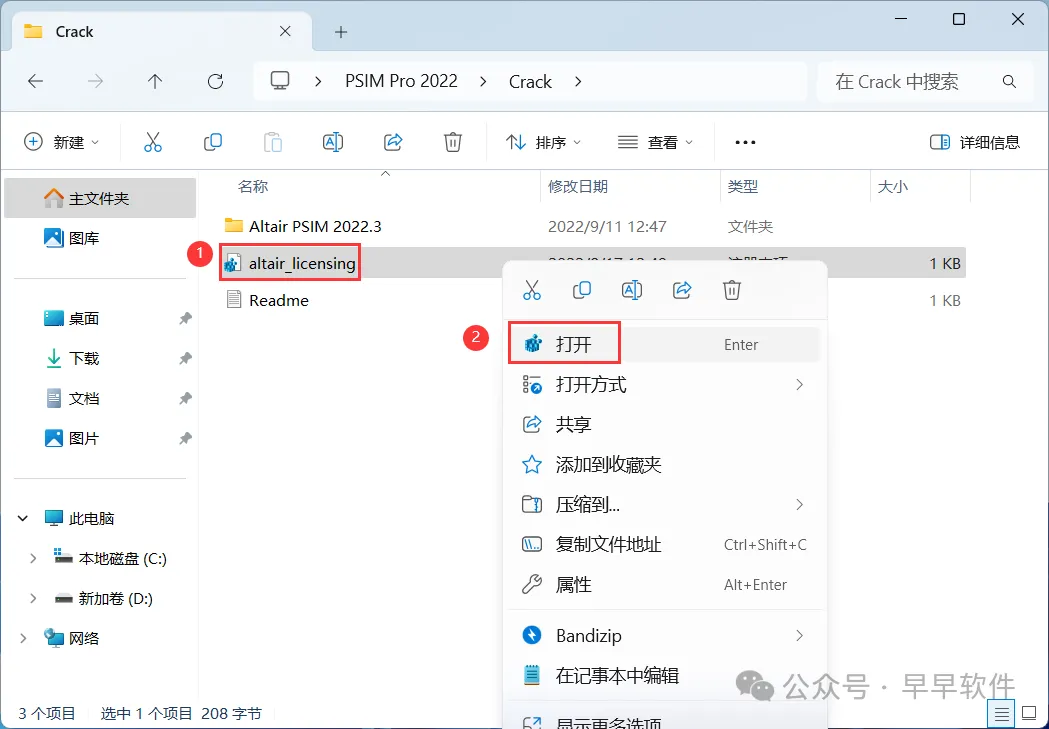The image size is (1049, 729).
Task: Open 打开方式 submenu
Action: pos(664,385)
